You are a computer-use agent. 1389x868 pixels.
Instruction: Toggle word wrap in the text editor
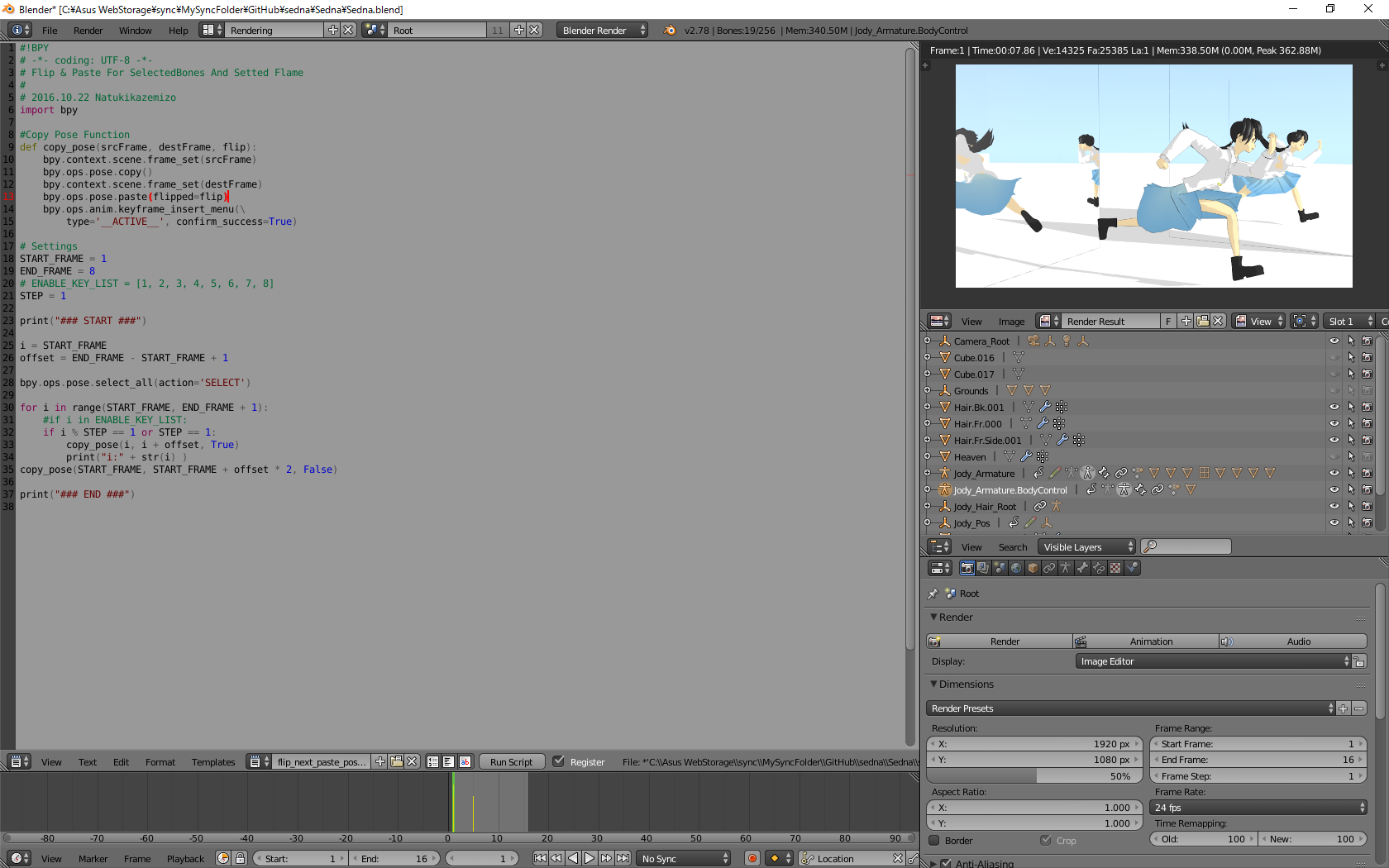448,761
